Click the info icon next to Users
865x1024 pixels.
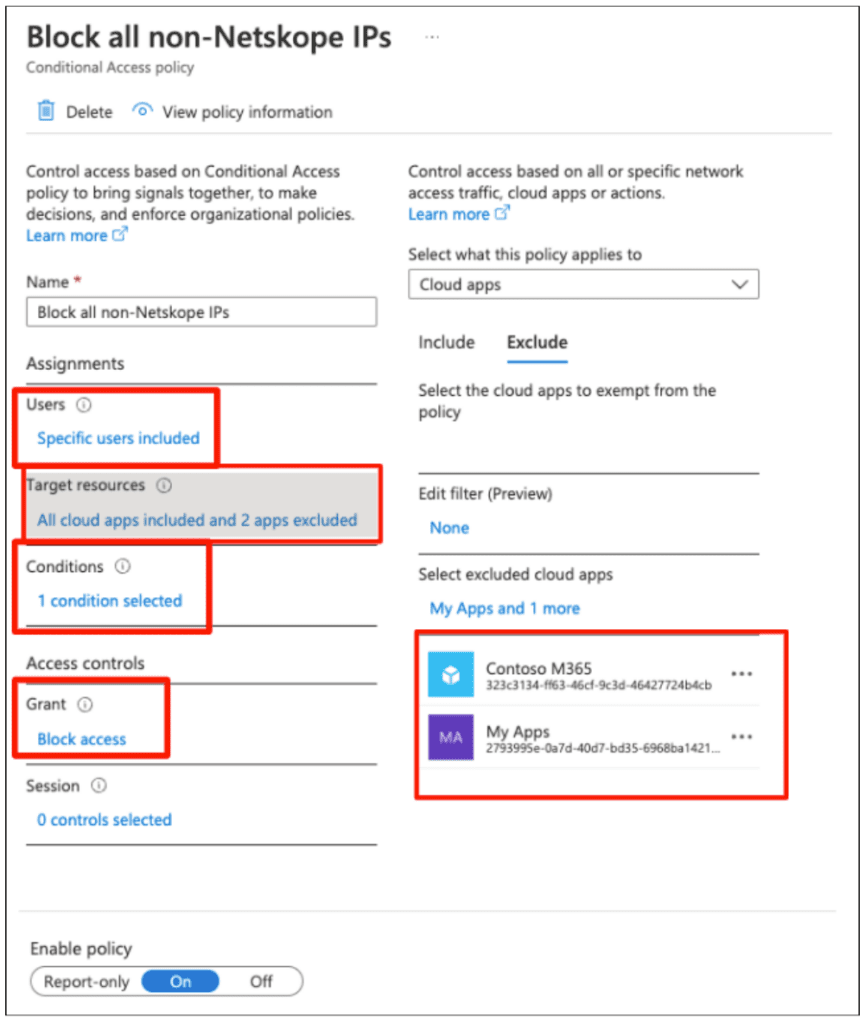click(x=82, y=405)
